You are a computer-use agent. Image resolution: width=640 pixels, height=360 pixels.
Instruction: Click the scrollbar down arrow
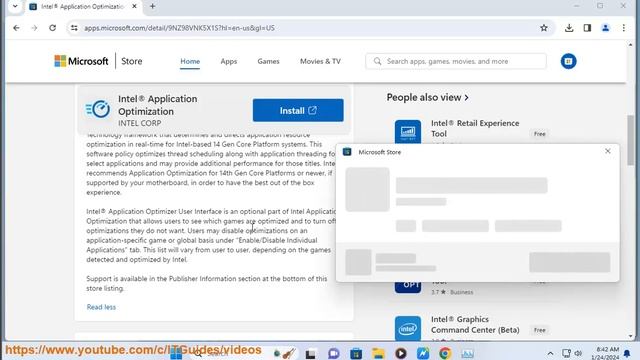(x=631, y=336)
